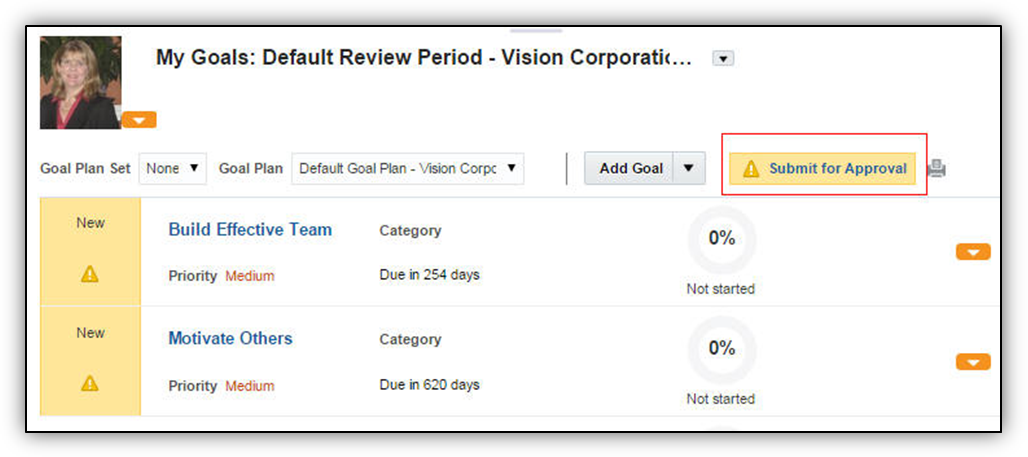Click the profile photo thumbnail

pos(80,82)
